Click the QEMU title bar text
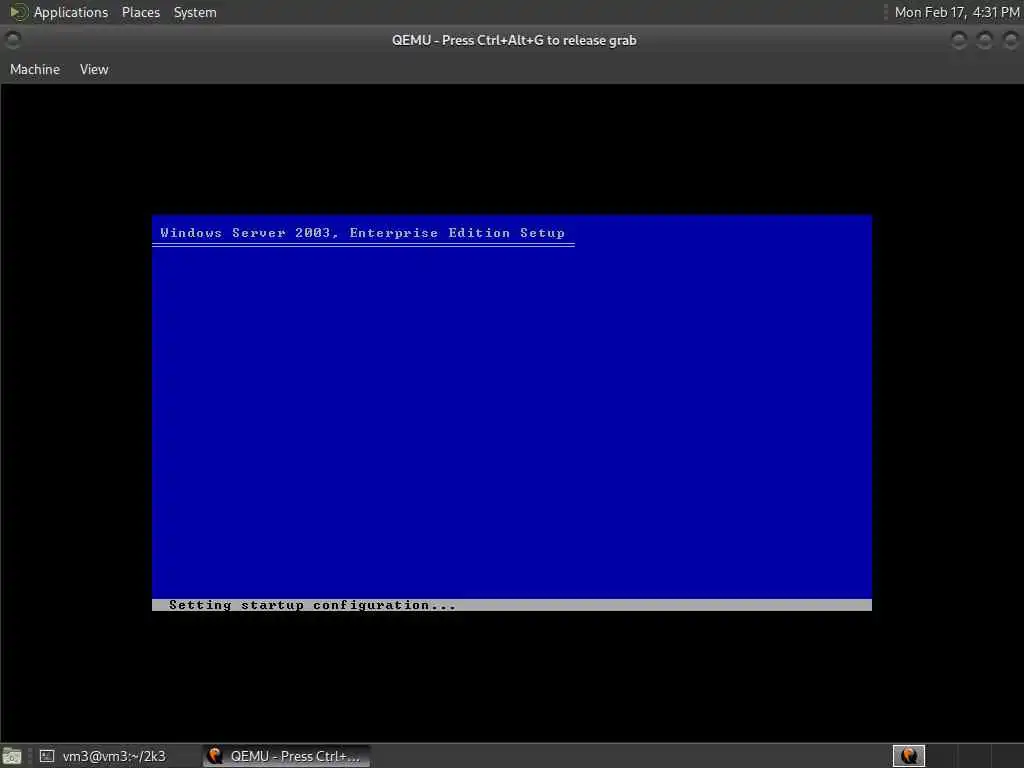This screenshot has width=1024, height=768. [514, 40]
